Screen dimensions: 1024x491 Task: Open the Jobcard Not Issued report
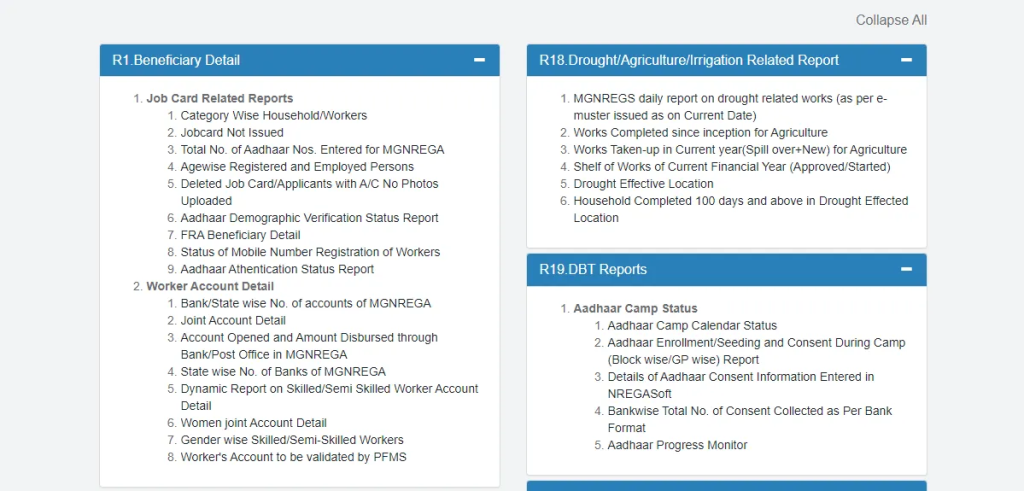point(232,133)
